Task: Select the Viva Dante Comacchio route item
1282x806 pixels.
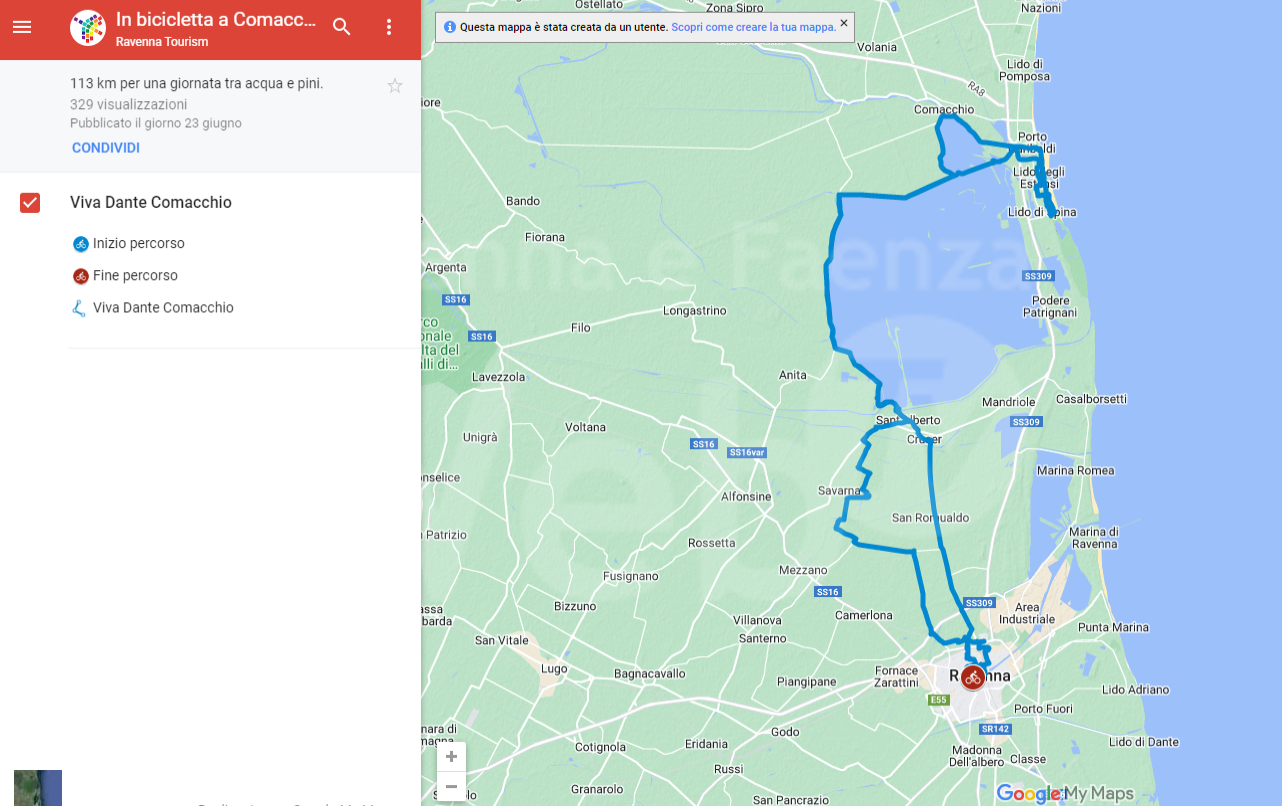Action: (x=163, y=308)
